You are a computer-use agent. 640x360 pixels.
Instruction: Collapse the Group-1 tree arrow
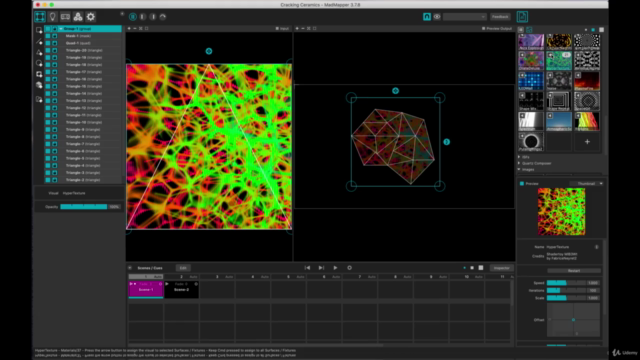click(x=61, y=29)
